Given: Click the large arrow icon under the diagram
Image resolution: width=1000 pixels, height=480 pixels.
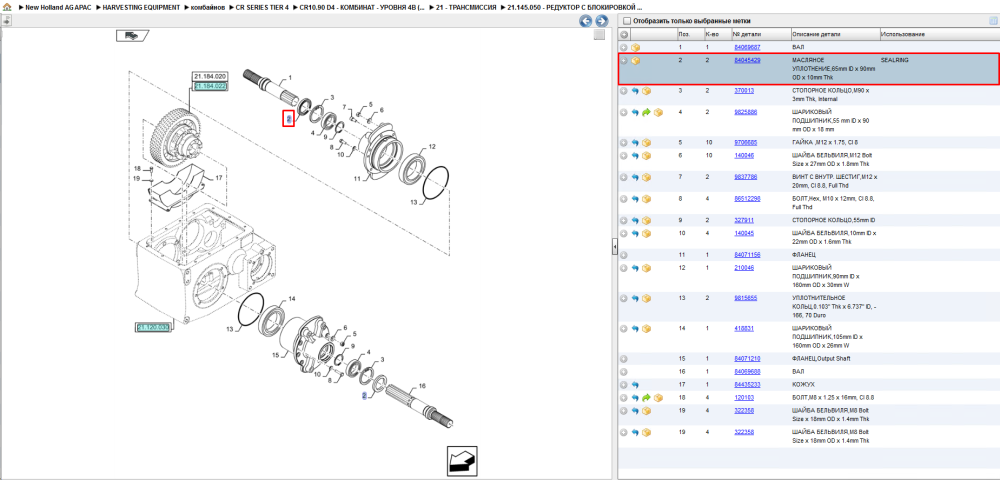Looking at the screenshot, I should [462, 462].
